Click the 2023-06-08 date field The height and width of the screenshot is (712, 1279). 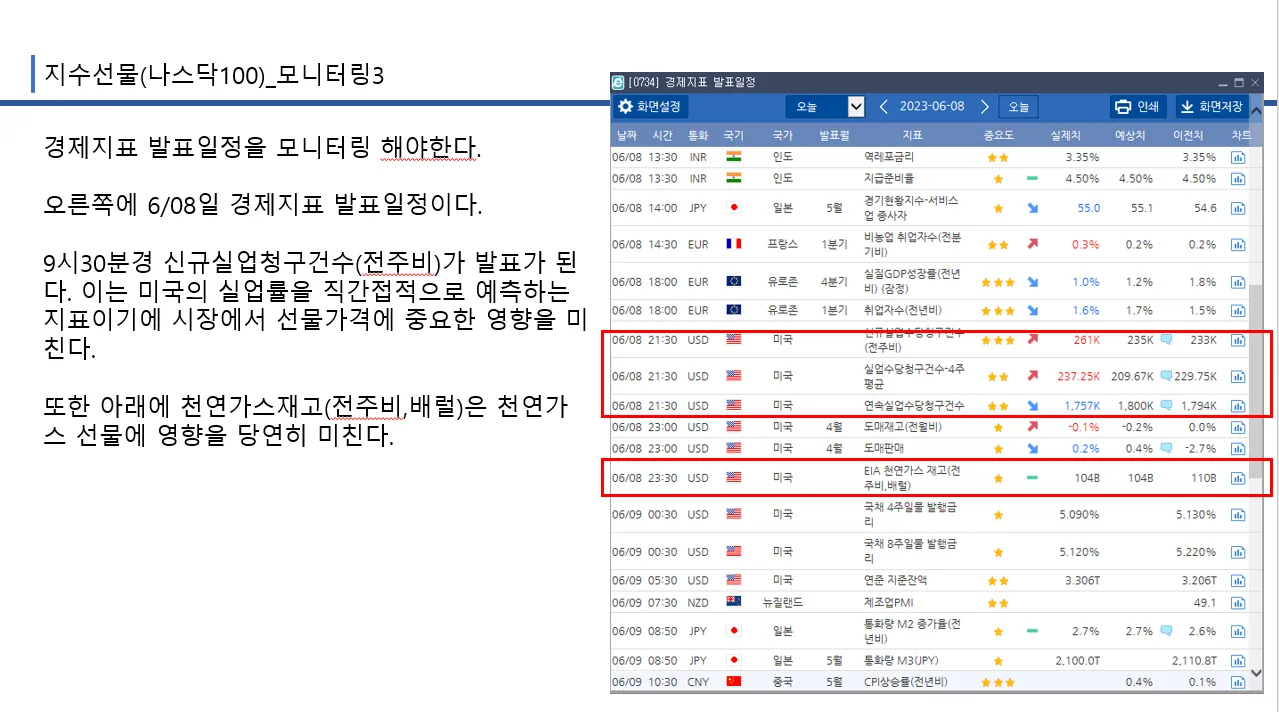point(933,106)
